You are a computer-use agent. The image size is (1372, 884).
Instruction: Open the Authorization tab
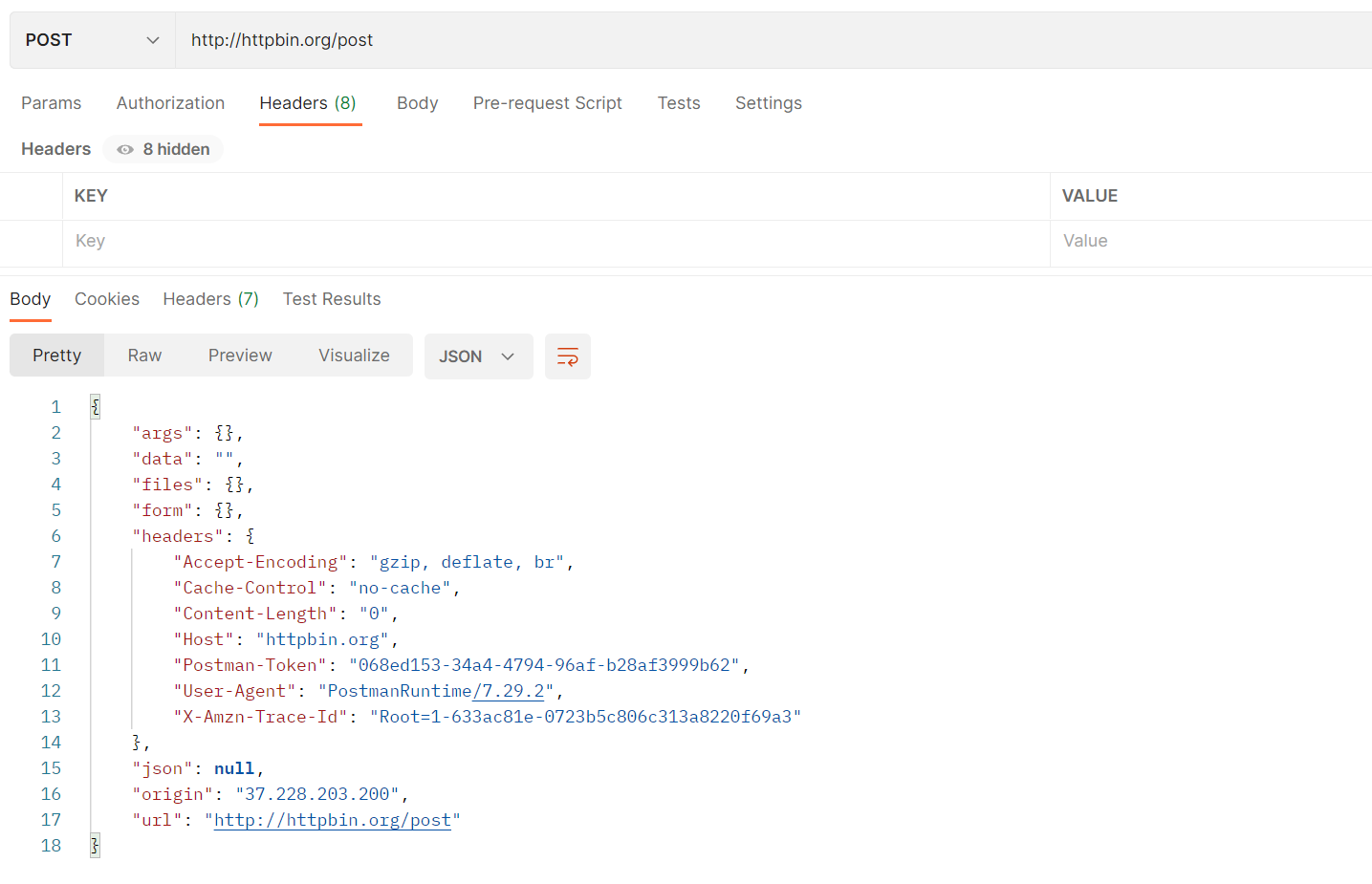(x=170, y=103)
